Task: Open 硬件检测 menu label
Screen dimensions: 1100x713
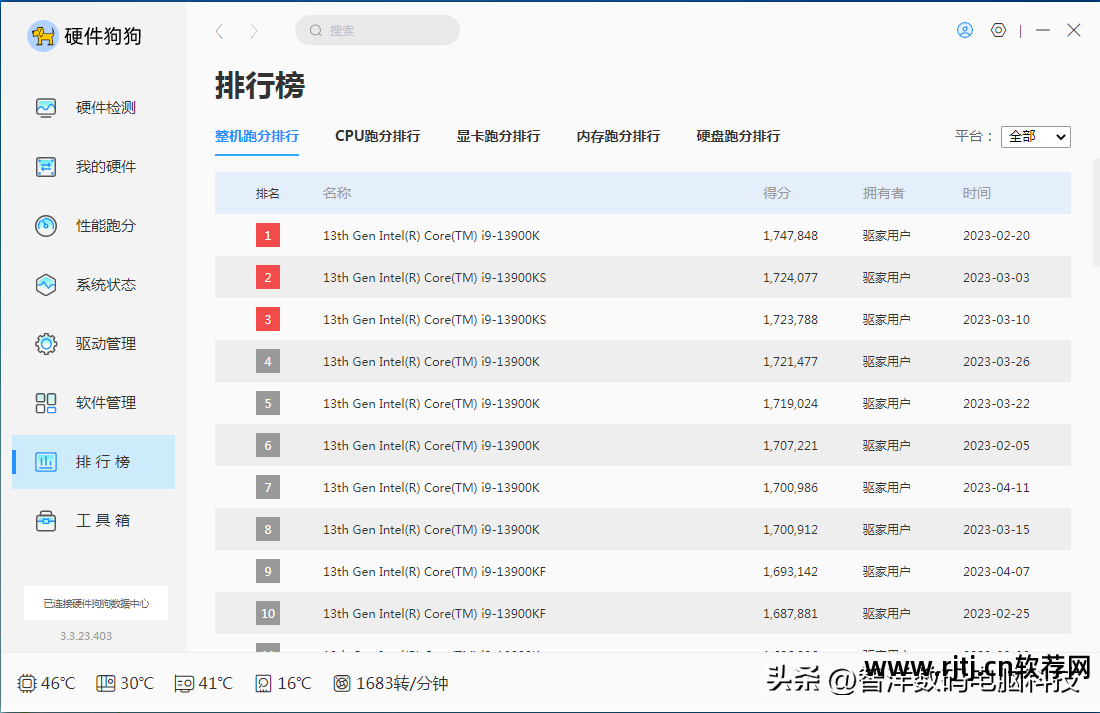Action: (106, 107)
